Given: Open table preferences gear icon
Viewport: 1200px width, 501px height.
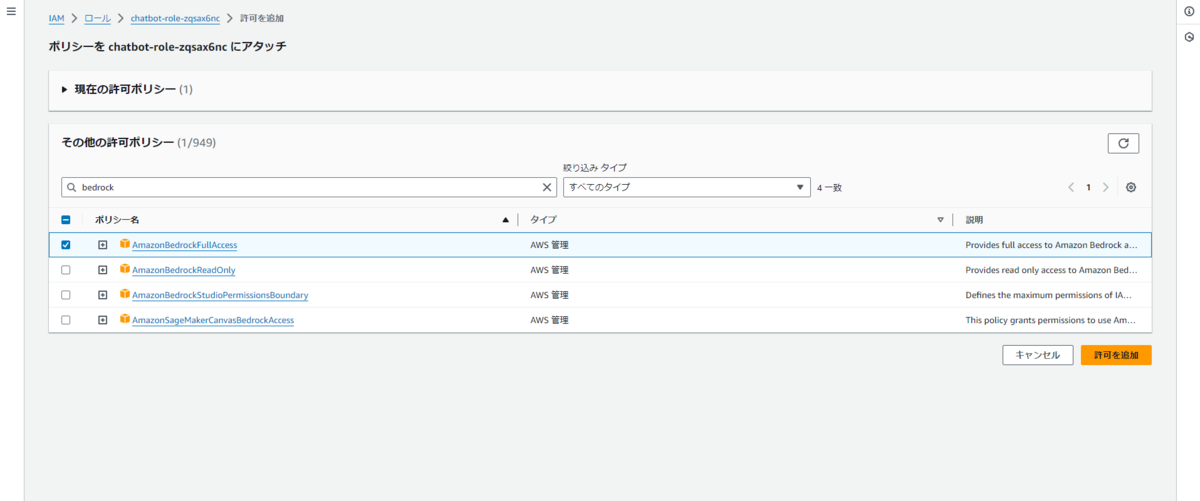Looking at the screenshot, I should point(1131,187).
